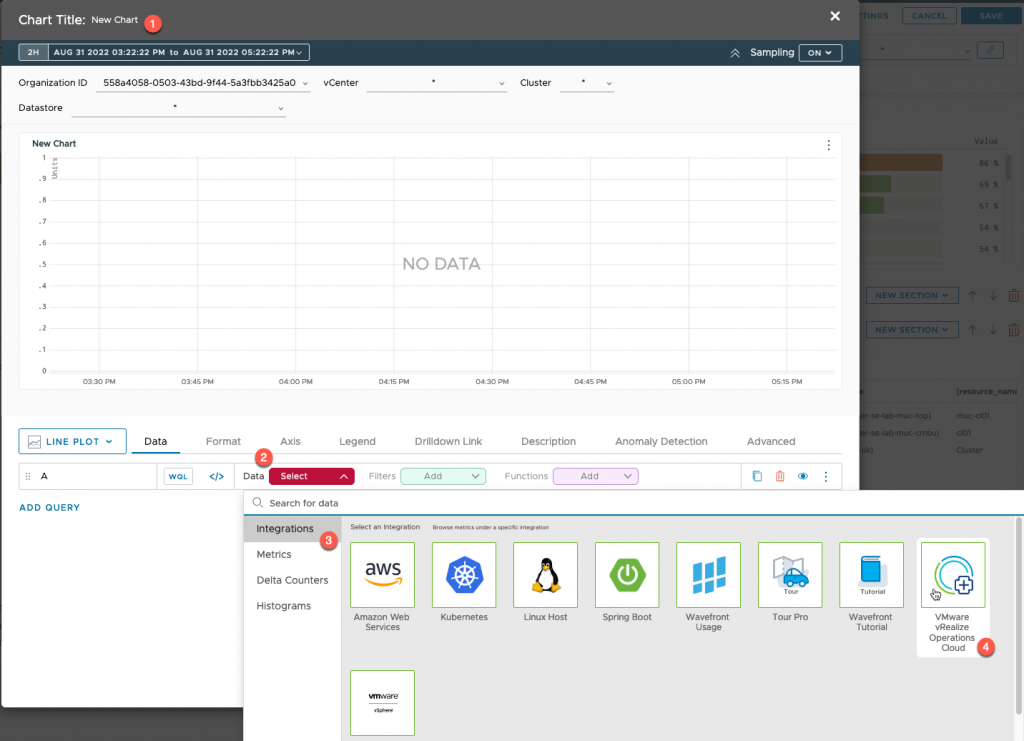Screen dimensions: 1024x741
Task: Collapse the Data Select dropdown
Action: [312, 476]
